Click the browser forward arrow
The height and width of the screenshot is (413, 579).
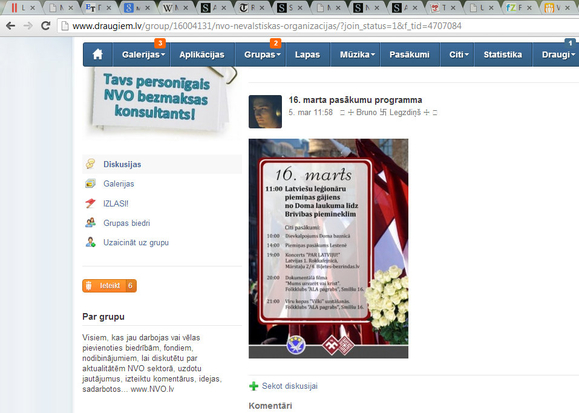28,25
